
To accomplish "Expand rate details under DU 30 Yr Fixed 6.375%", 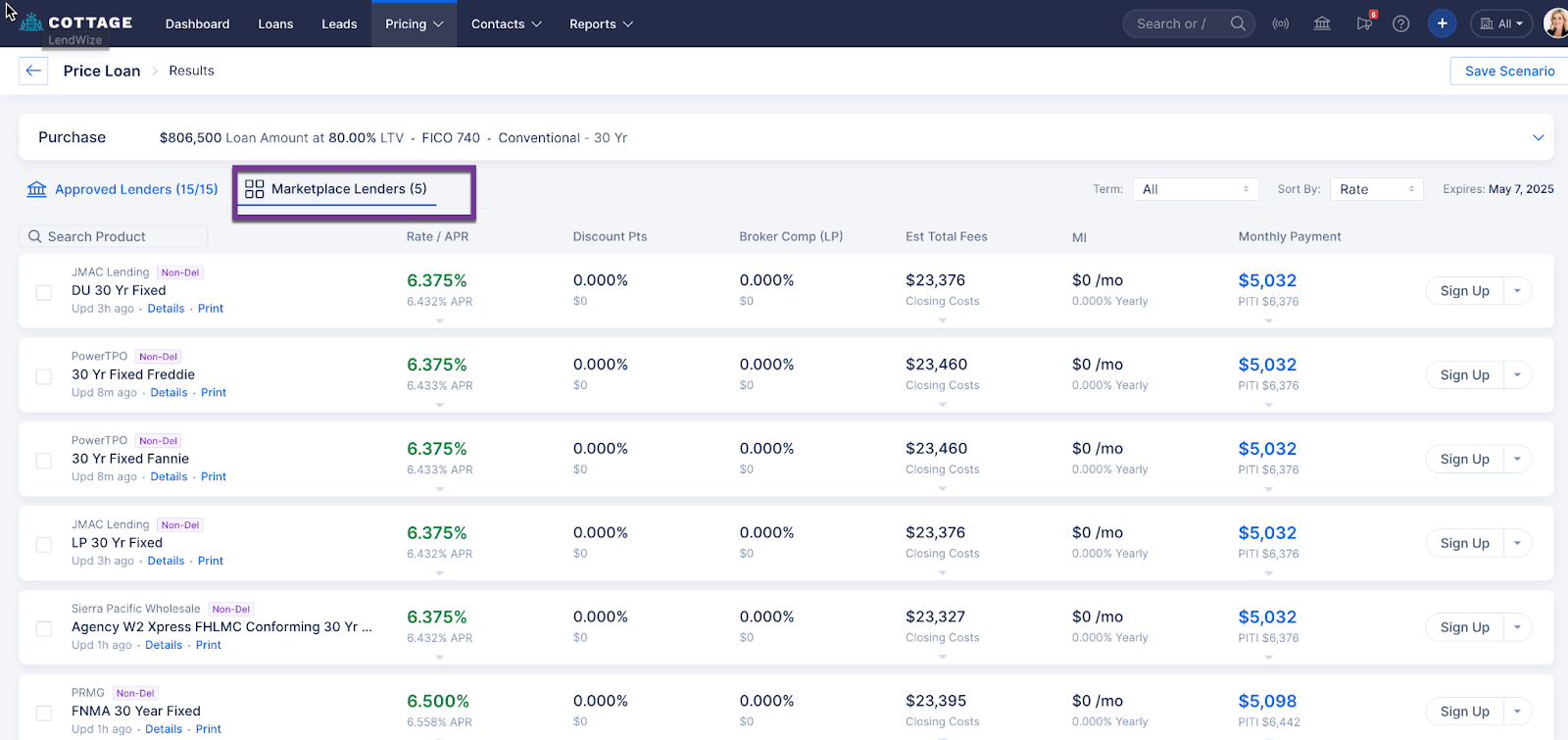I will (439, 321).
